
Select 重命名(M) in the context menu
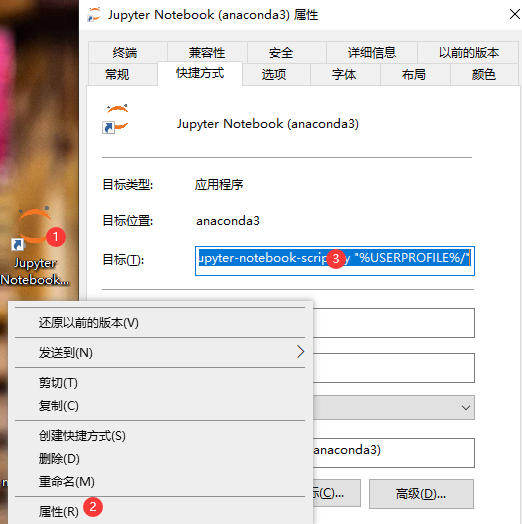[x=160, y=482]
